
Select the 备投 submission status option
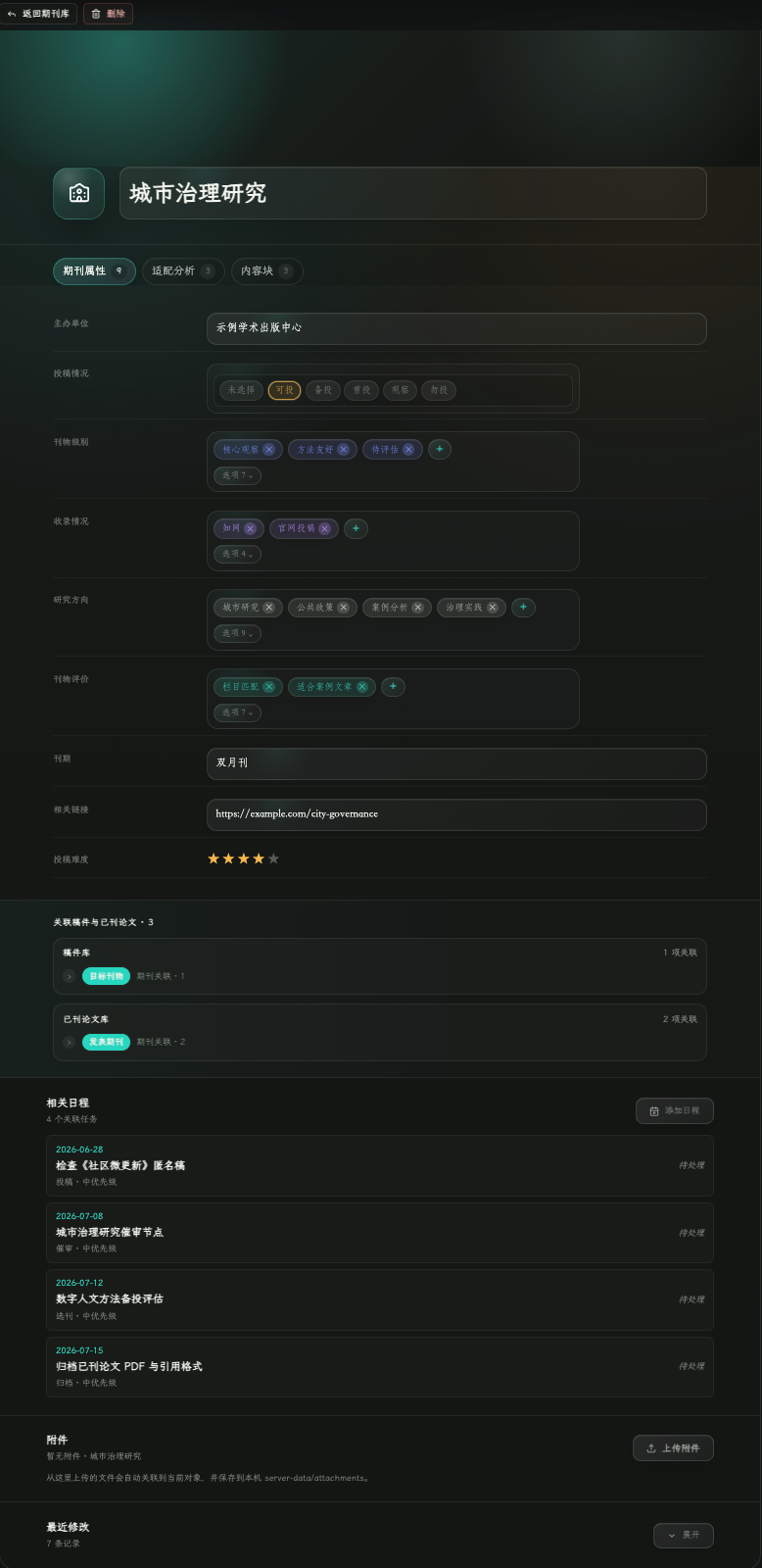(323, 390)
